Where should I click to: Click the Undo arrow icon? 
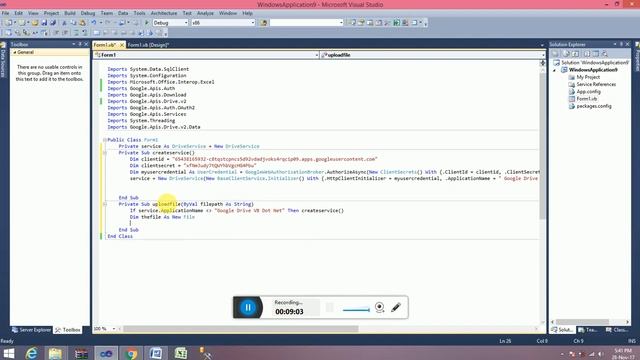[x=93, y=23]
